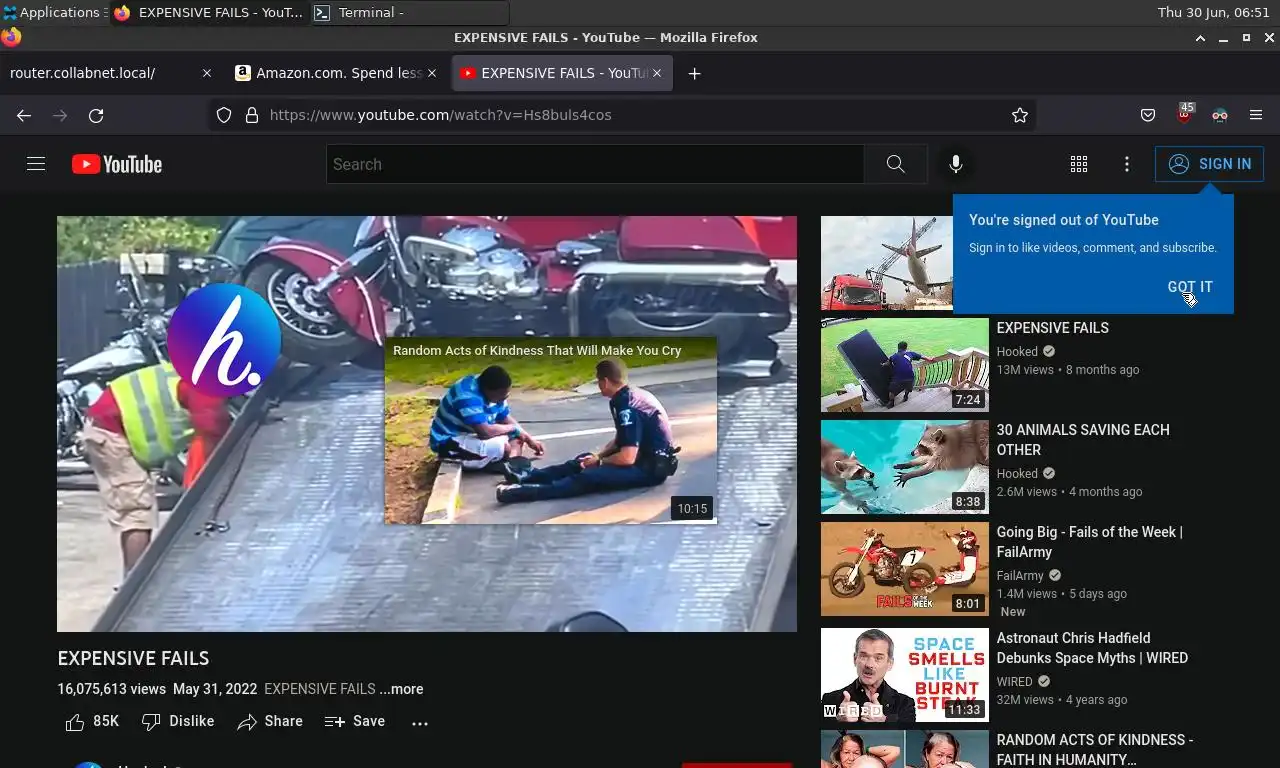Screen dimensions: 1280x768
Task: Select Firefox EXPENSIVE FAILS taskbar entry
Action: pos(210,13)
